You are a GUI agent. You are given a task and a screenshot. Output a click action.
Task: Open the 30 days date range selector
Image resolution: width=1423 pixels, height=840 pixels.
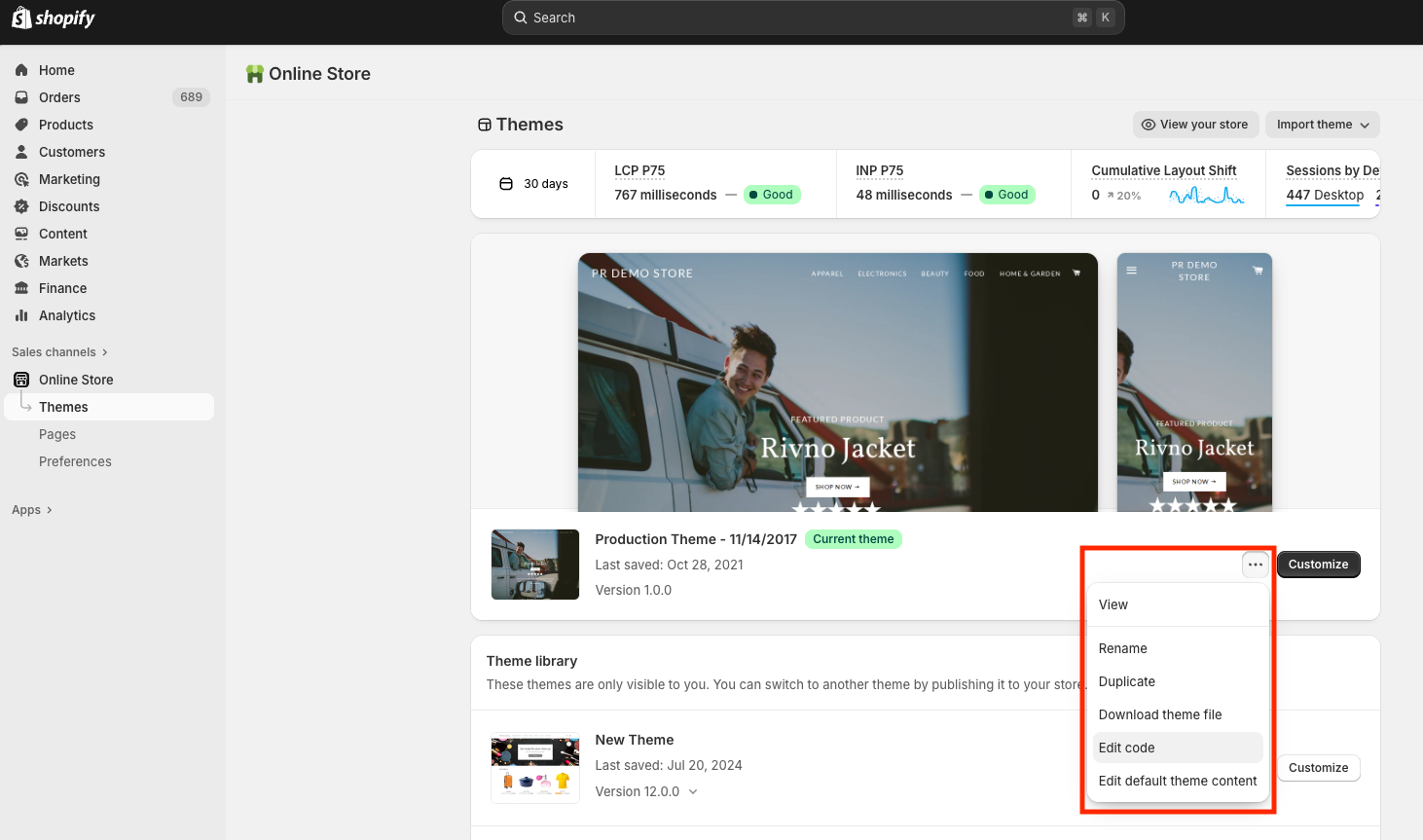pos(533,184)
